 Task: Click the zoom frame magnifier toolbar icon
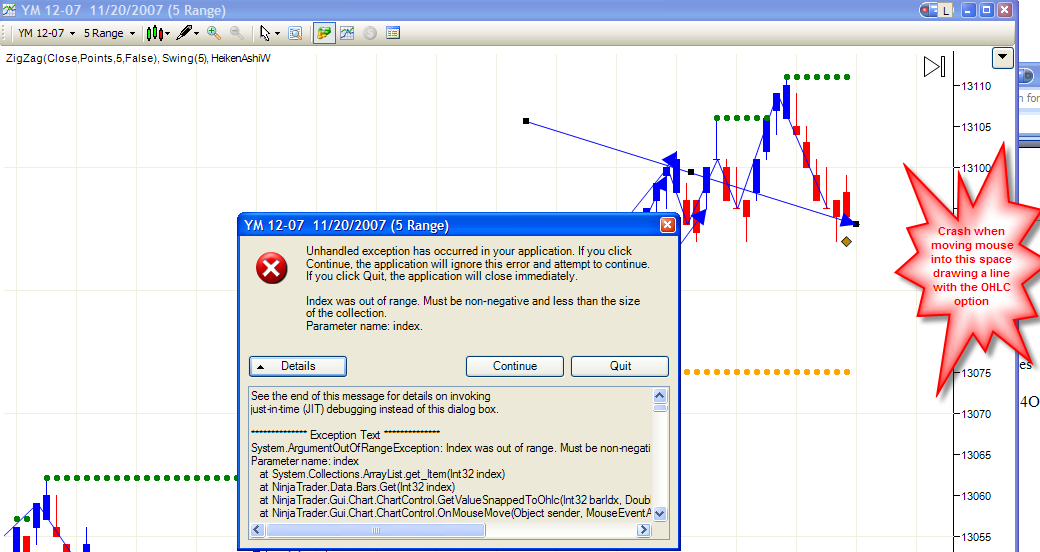(295, 33)
